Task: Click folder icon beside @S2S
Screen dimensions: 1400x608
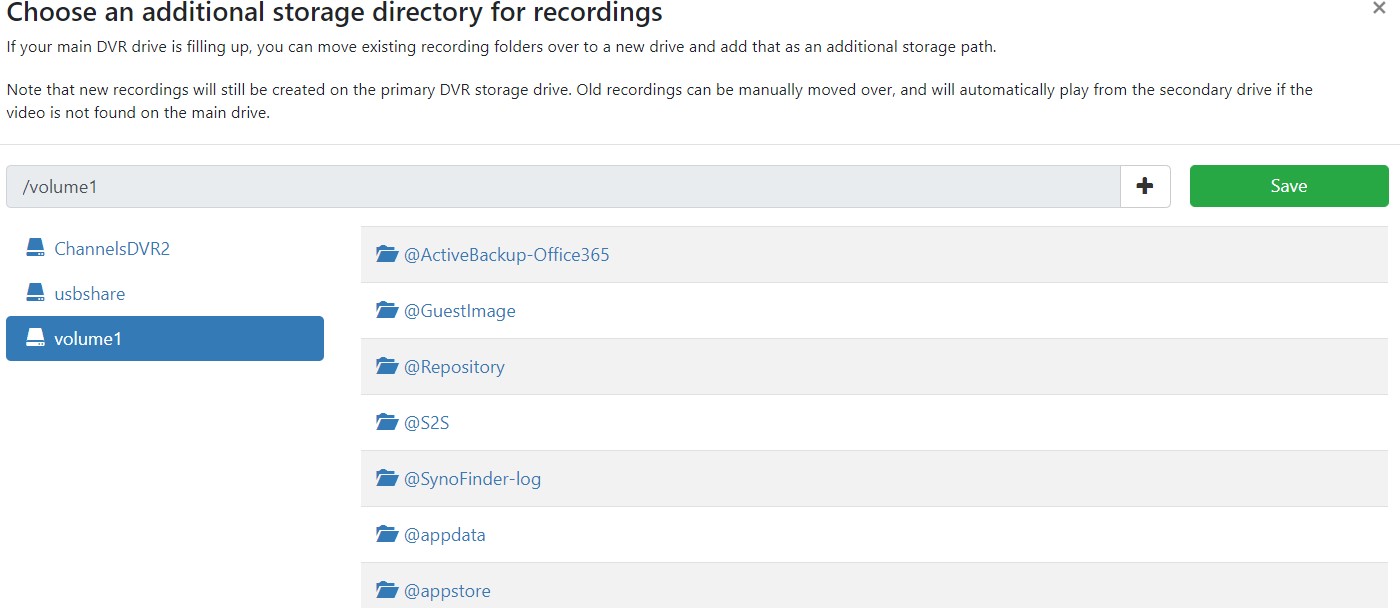Action: tap(387, 422)
